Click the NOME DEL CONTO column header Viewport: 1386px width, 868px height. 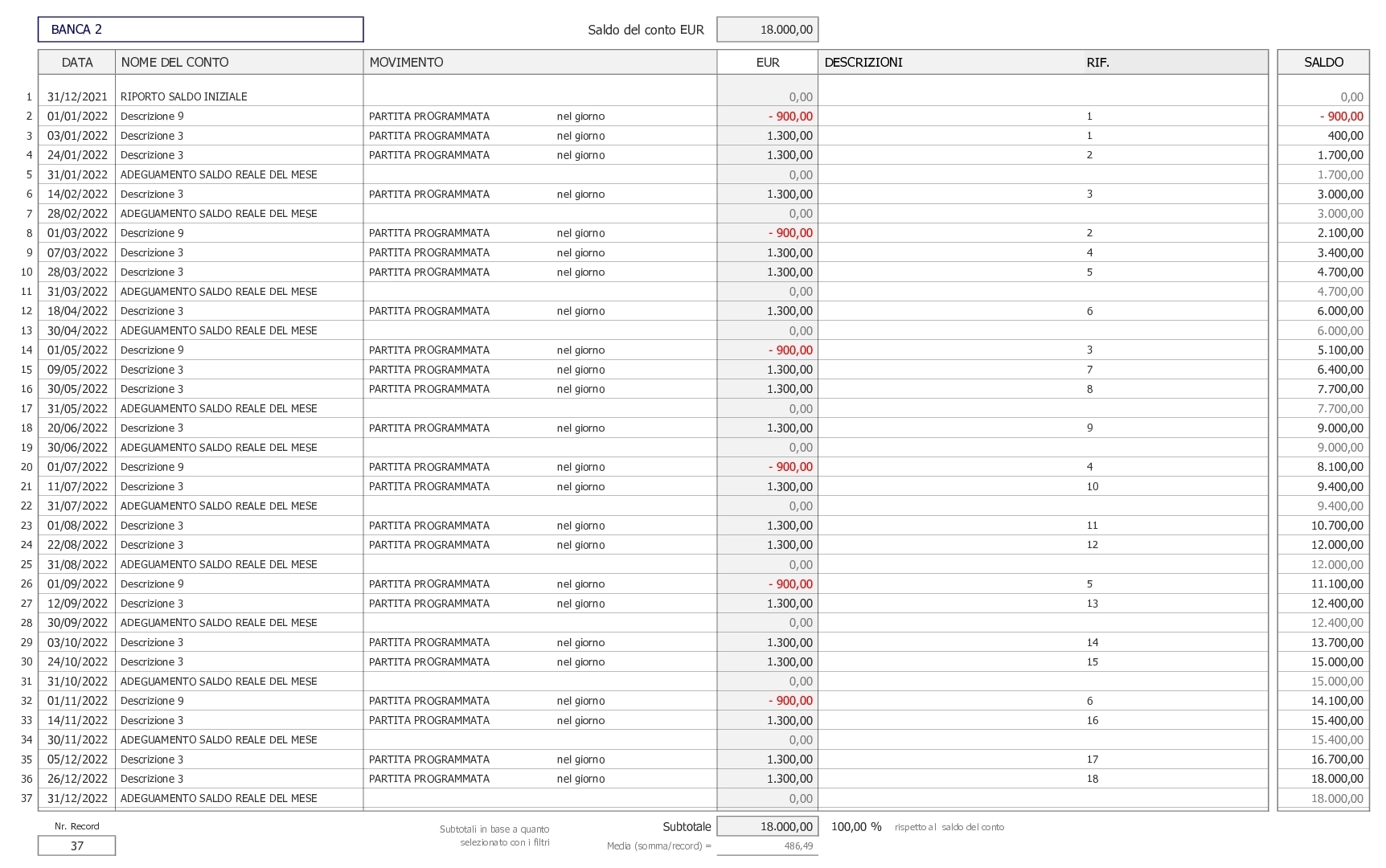tap(239, 62)
